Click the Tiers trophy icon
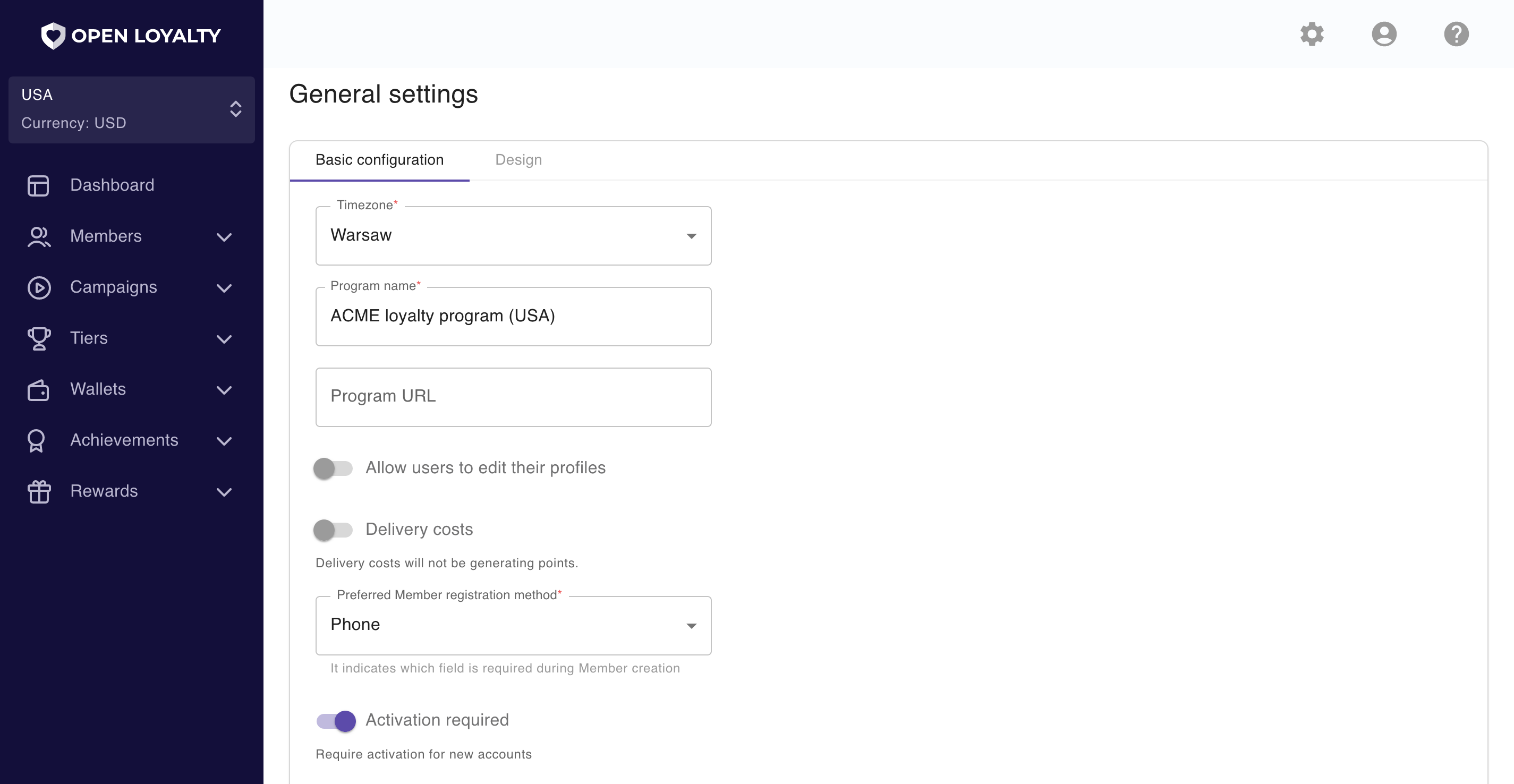Image resolution: width=1514 pixels, height=784 pixels. (x=39, y=338)
